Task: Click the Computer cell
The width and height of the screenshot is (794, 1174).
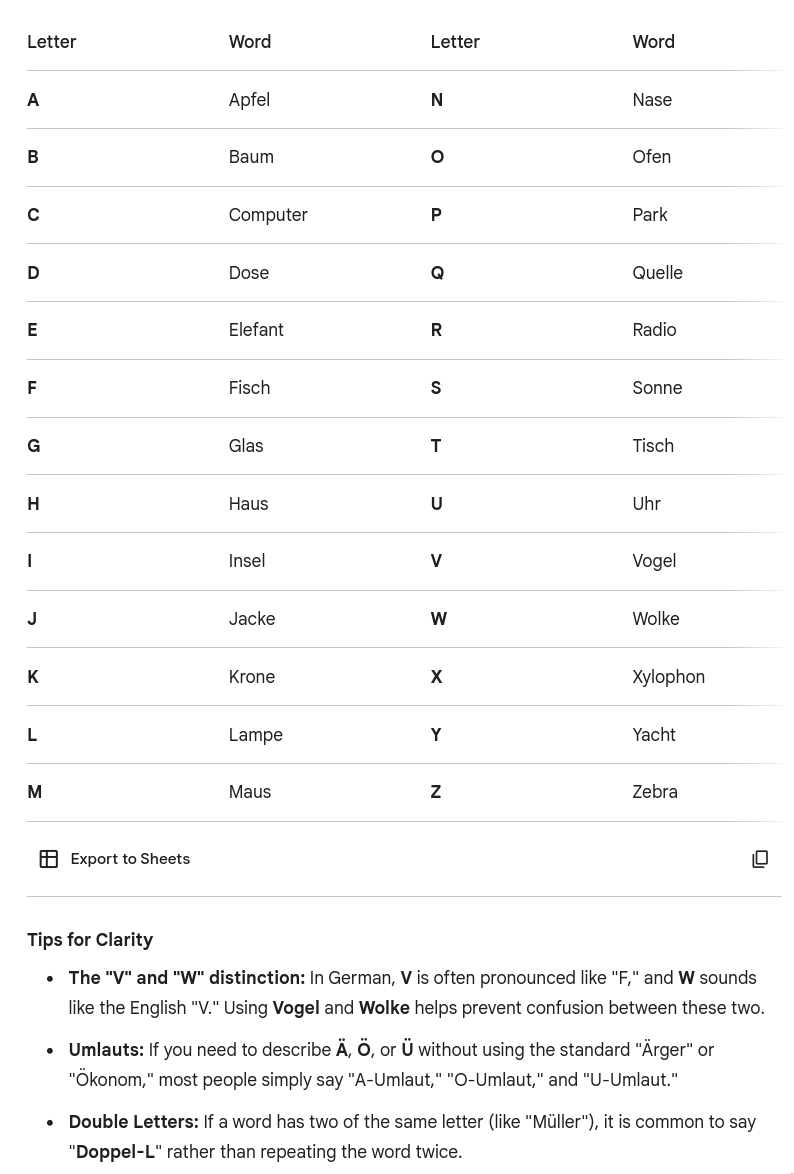Action: (268, 215)
